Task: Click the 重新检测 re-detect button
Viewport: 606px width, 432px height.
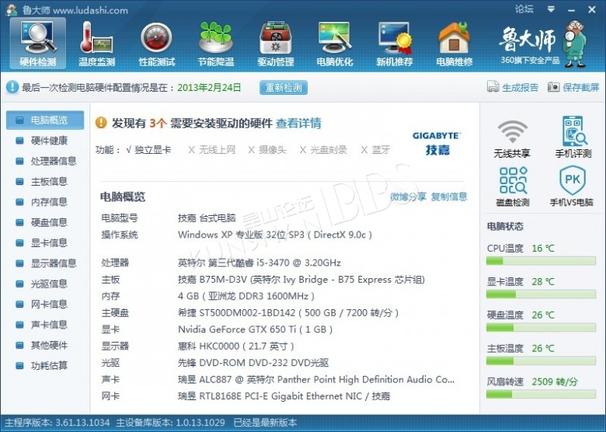Action: tap(284, 88)
